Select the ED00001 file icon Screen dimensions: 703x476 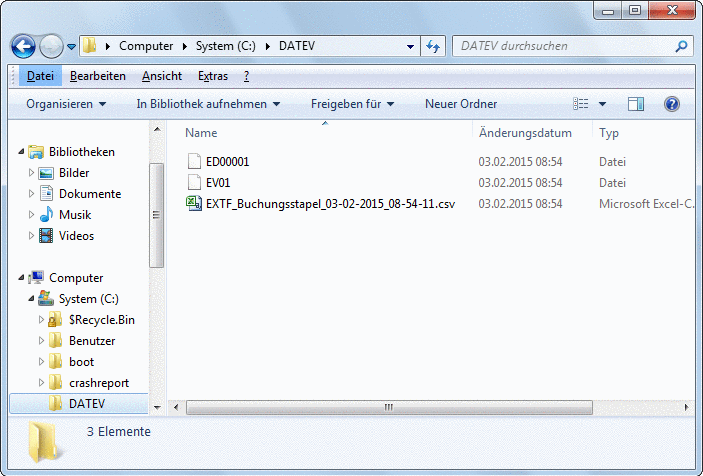tap(194, 161)
